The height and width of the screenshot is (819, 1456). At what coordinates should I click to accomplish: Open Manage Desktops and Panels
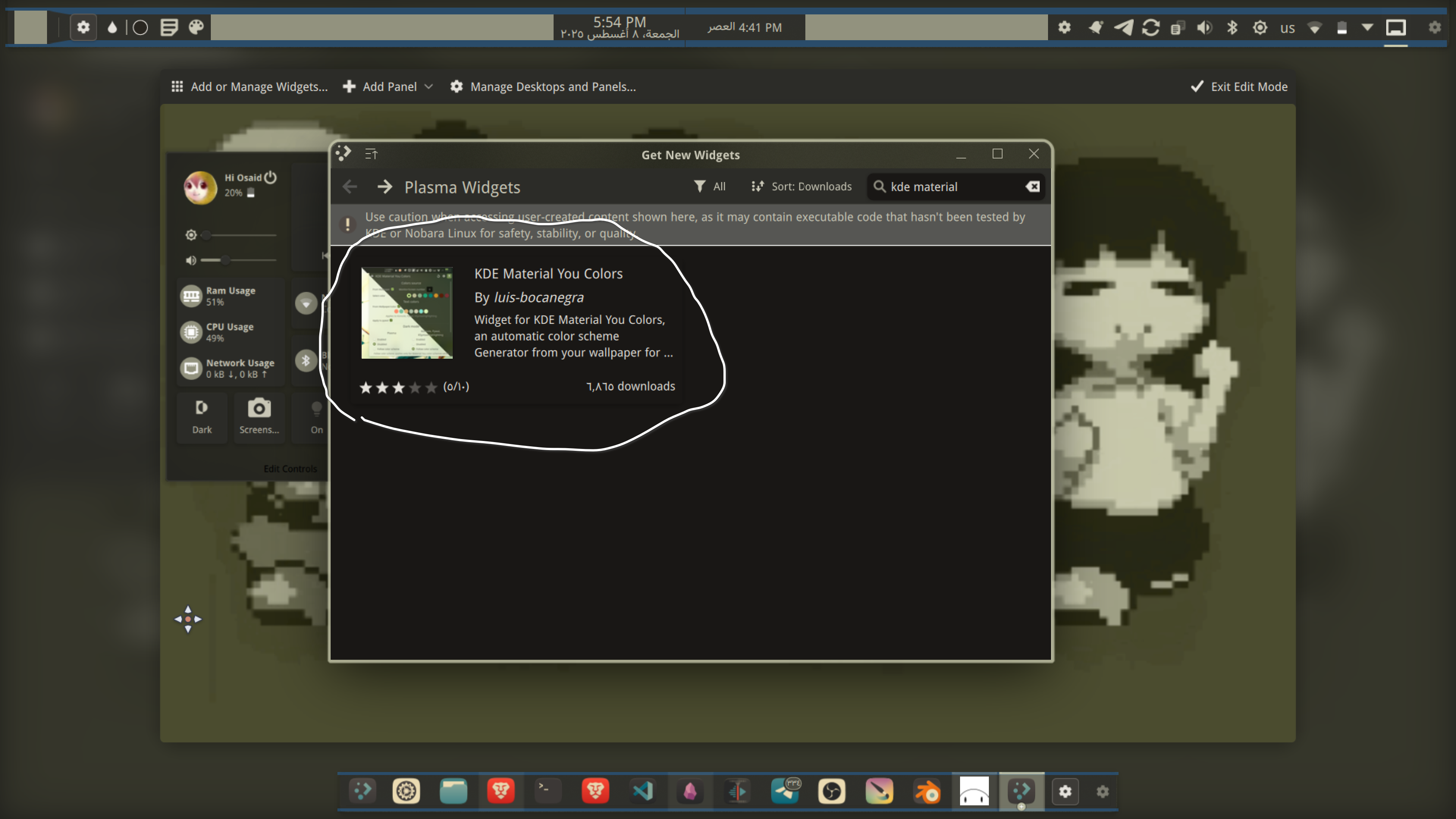(543, 86)
